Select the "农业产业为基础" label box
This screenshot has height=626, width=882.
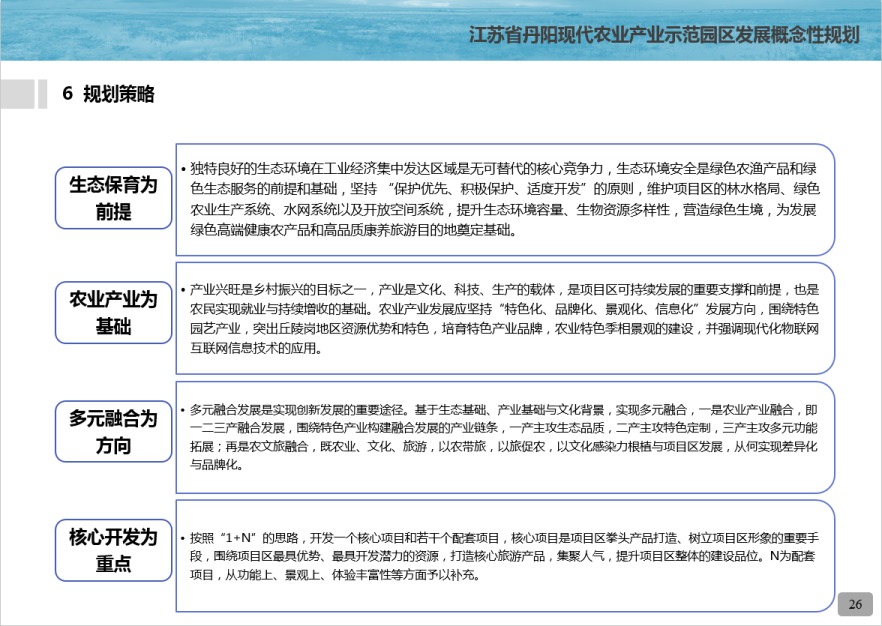pyautogui.click(x=114, y=313)
